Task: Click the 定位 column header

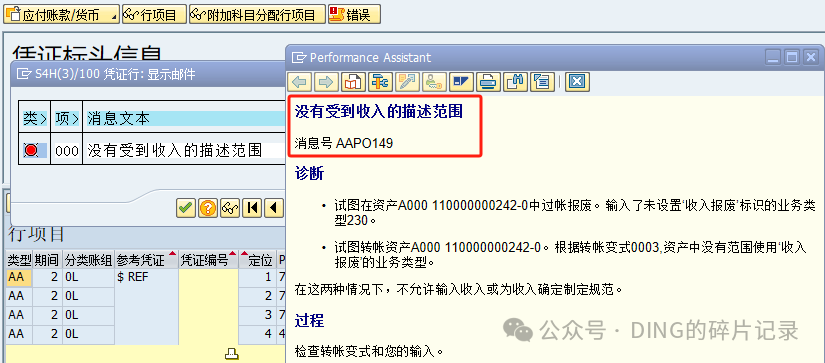Action: [258, 260]
